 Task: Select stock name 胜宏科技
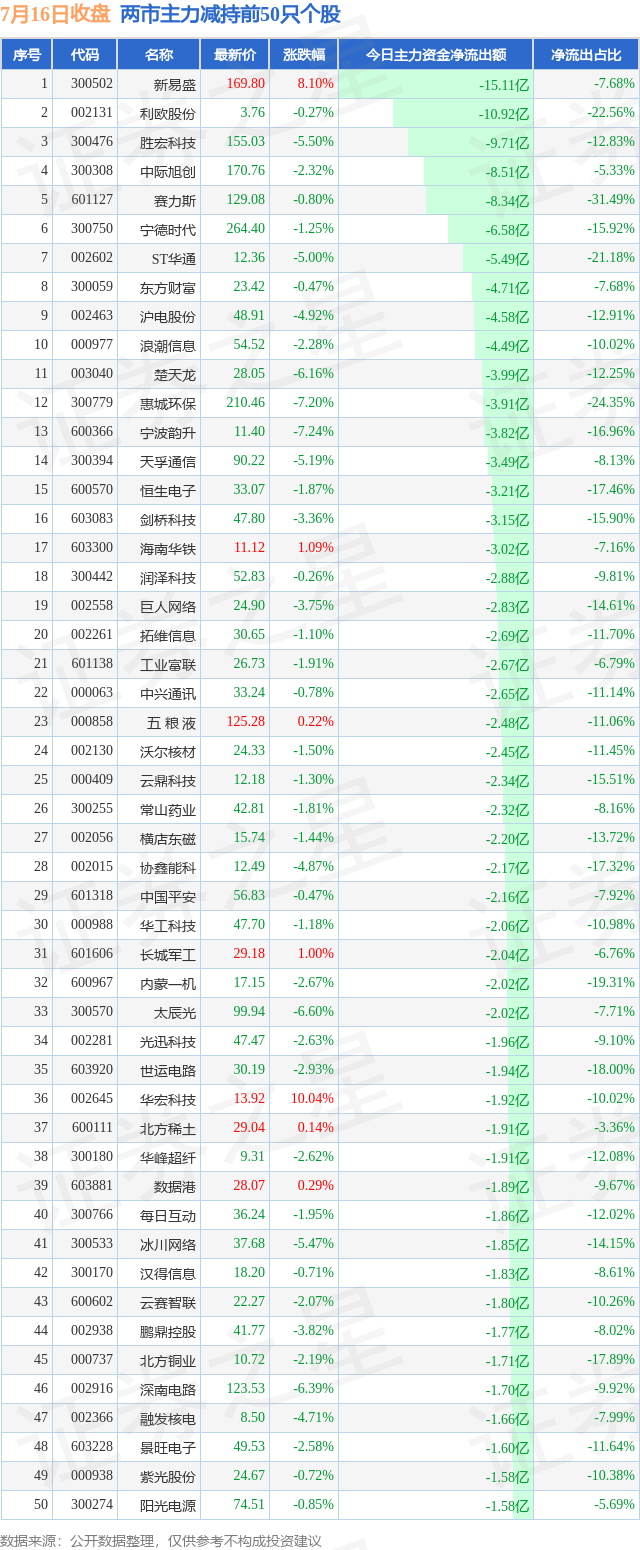(168, 143)
